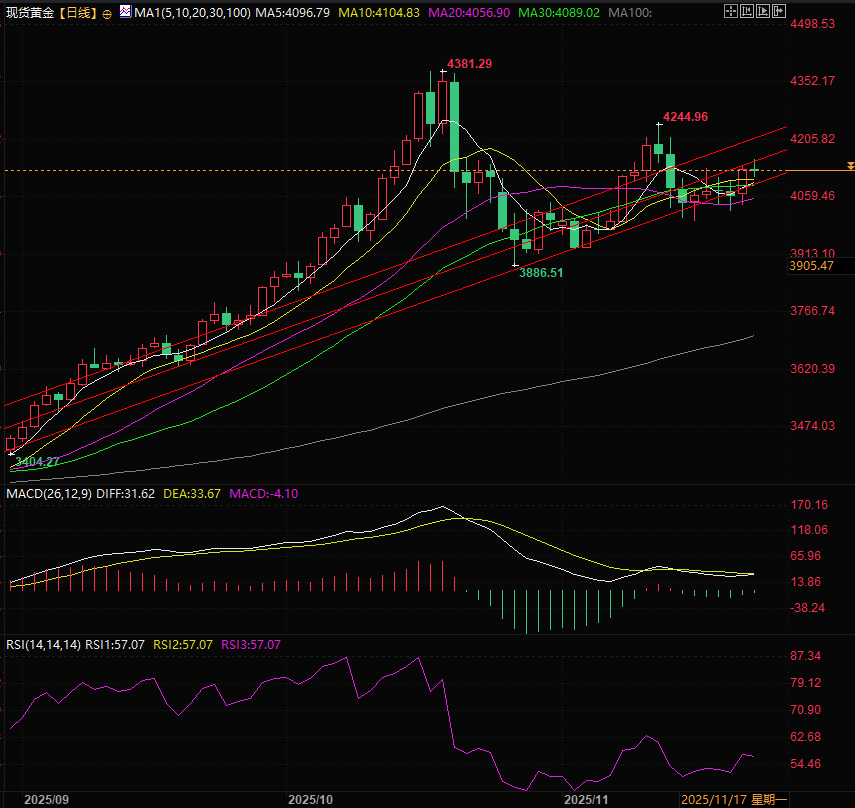Click the MA indicator icon before MA1
Screen dimensions: 855x808
click(x=124, y=12)
